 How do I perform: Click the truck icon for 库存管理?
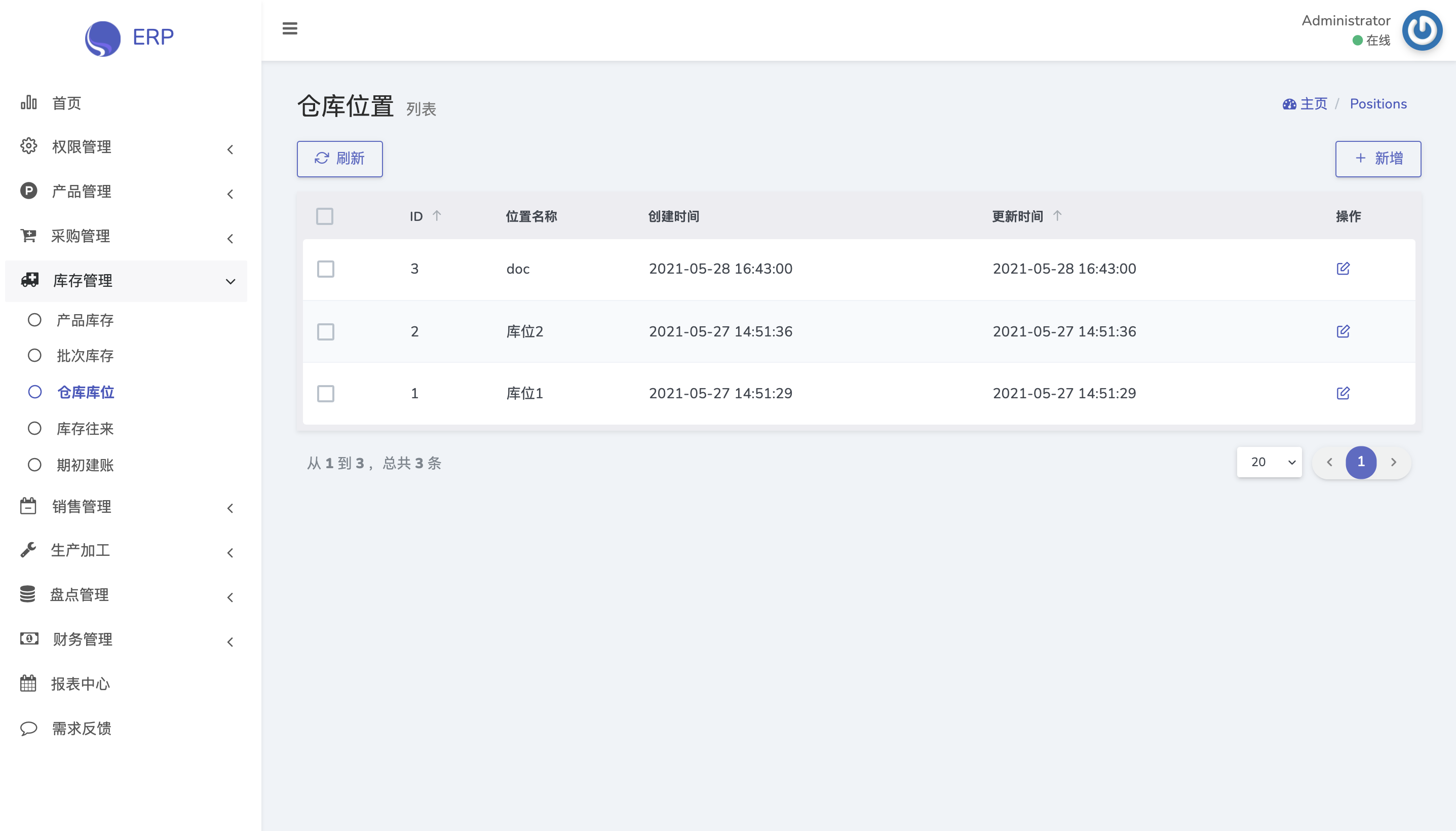tap(30, 280)
